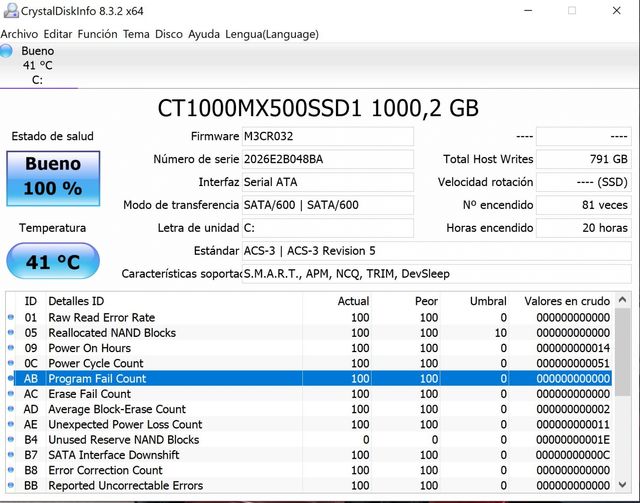Click the Estándar field ACS-3 Revision 5

tap(437, 251)
